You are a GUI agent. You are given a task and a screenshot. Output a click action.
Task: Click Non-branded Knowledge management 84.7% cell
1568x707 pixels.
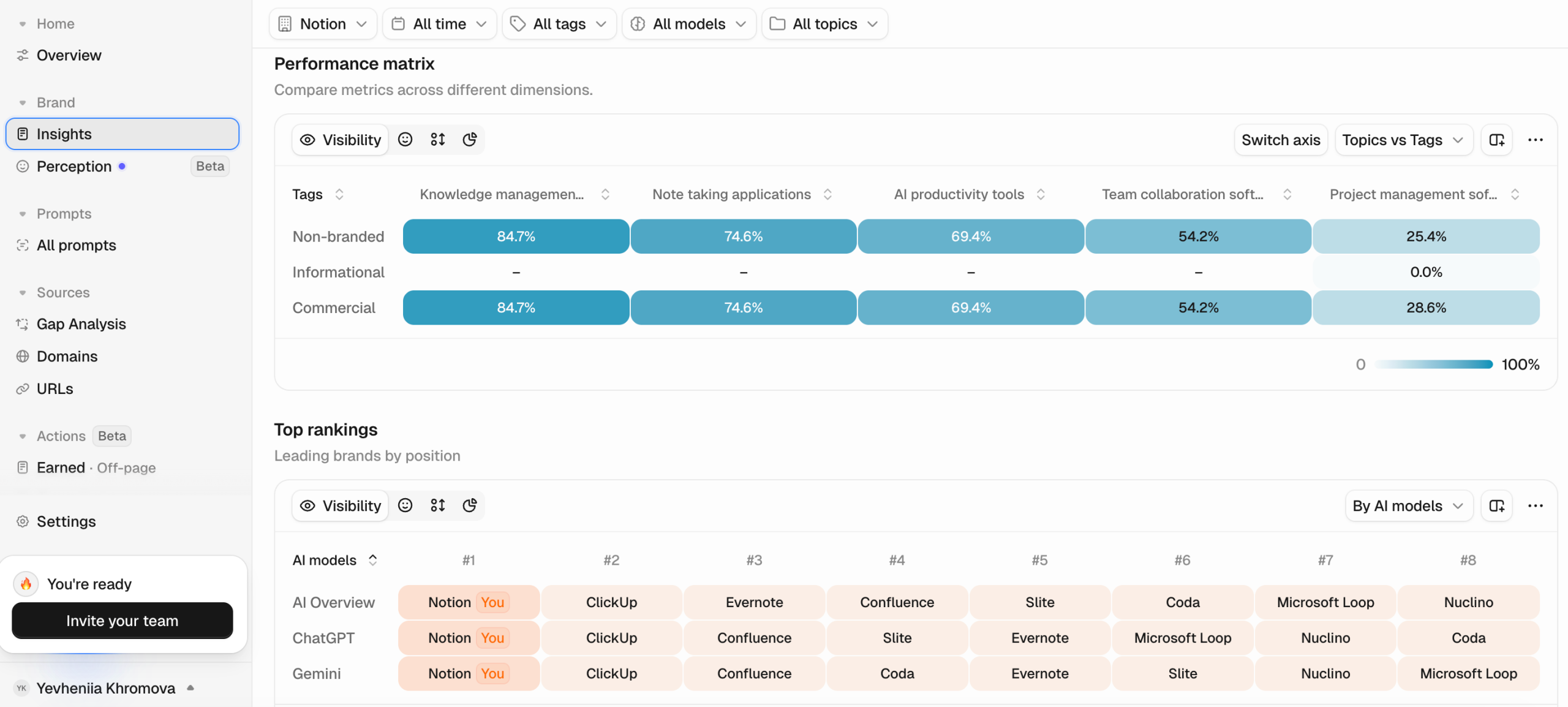pyautogui.click(x=516, y=236)
